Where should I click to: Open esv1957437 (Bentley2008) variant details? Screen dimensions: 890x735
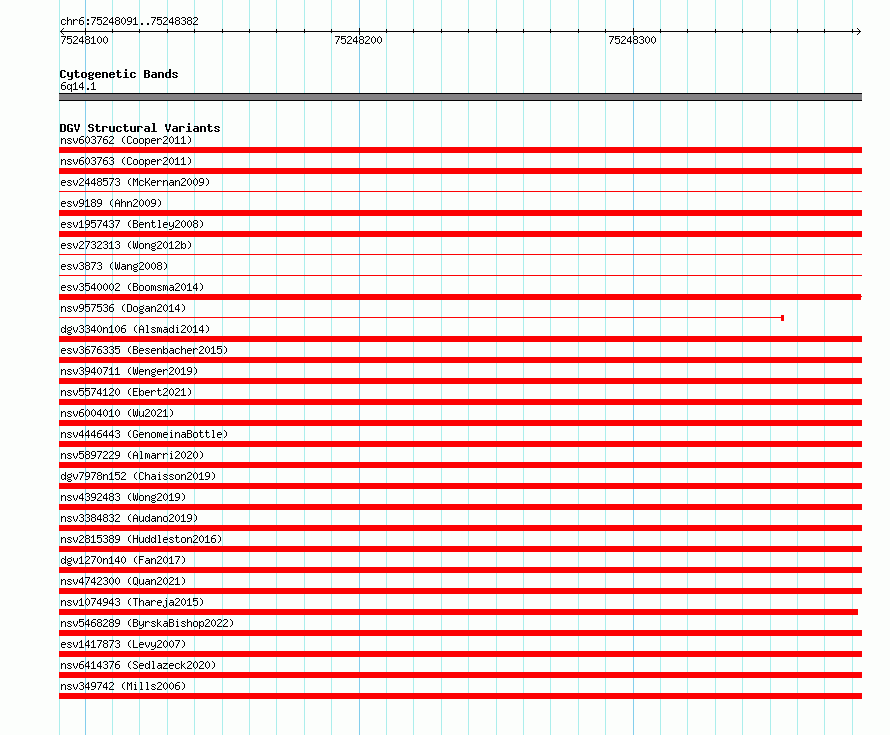pyautogui.click(x=132, y=224)
